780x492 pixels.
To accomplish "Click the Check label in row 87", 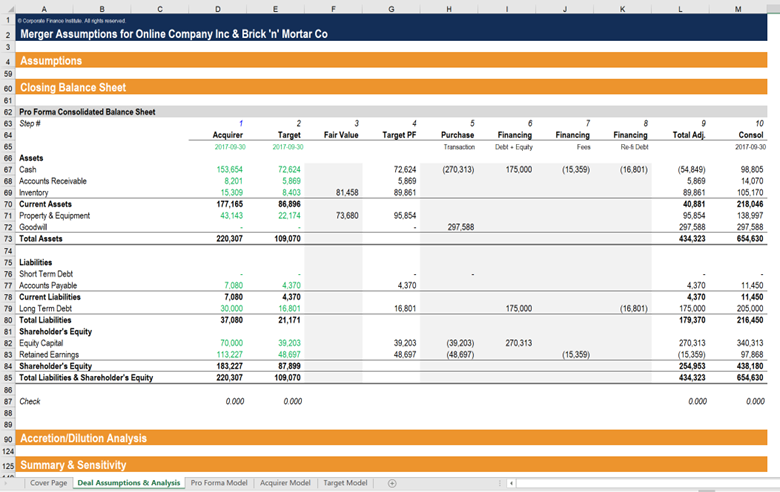I will (29, 401).
